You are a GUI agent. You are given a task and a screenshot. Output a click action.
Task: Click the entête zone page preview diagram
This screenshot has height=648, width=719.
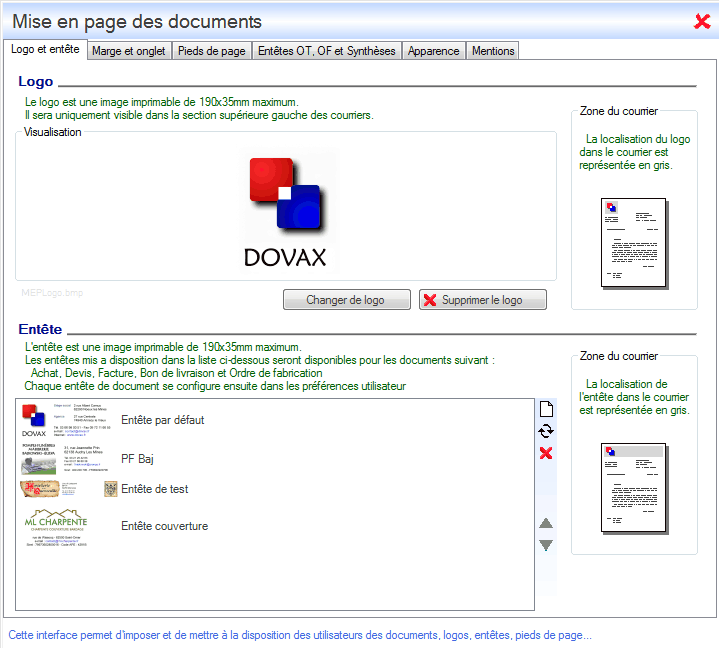635,488
